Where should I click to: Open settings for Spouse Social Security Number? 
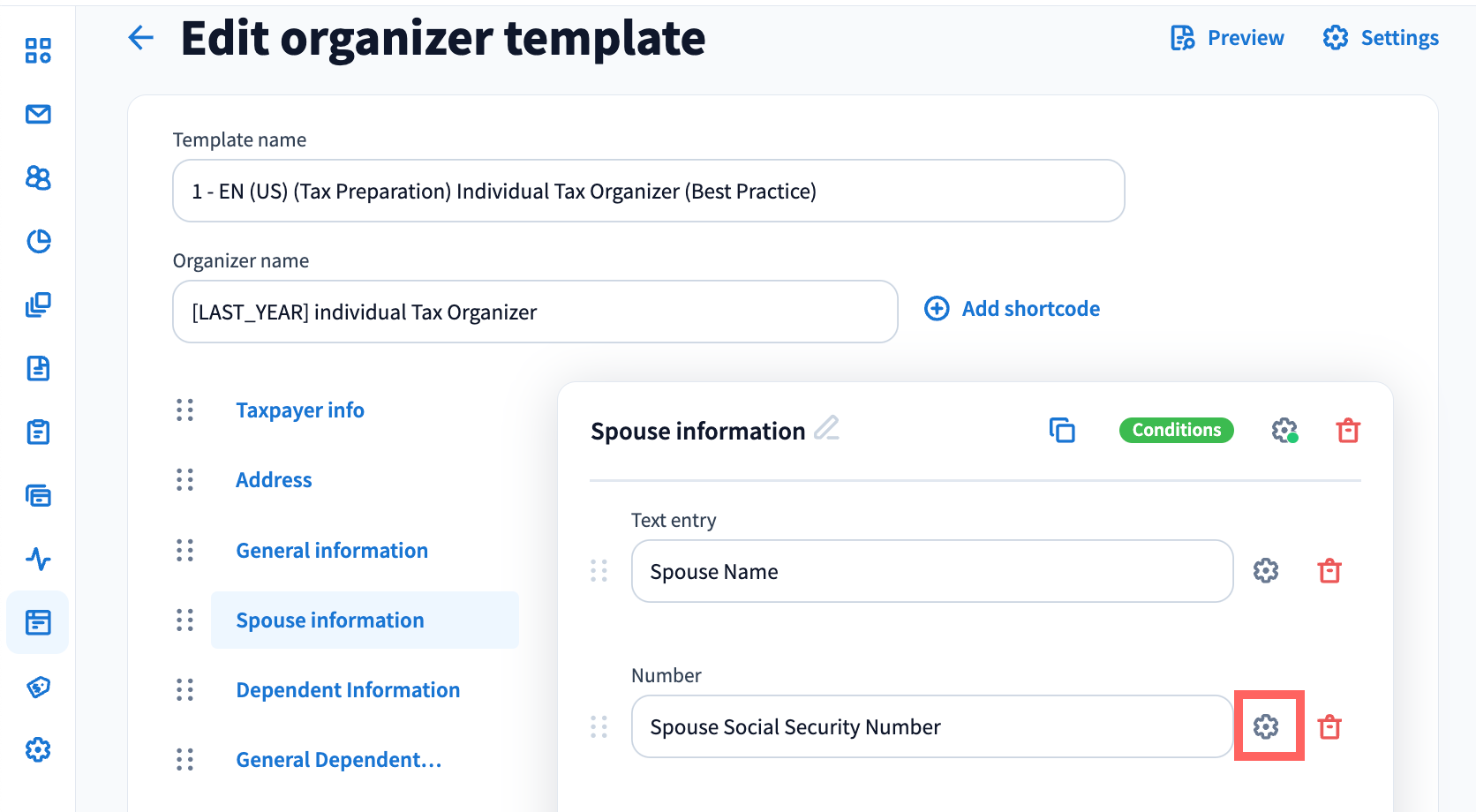(1266, 726)
